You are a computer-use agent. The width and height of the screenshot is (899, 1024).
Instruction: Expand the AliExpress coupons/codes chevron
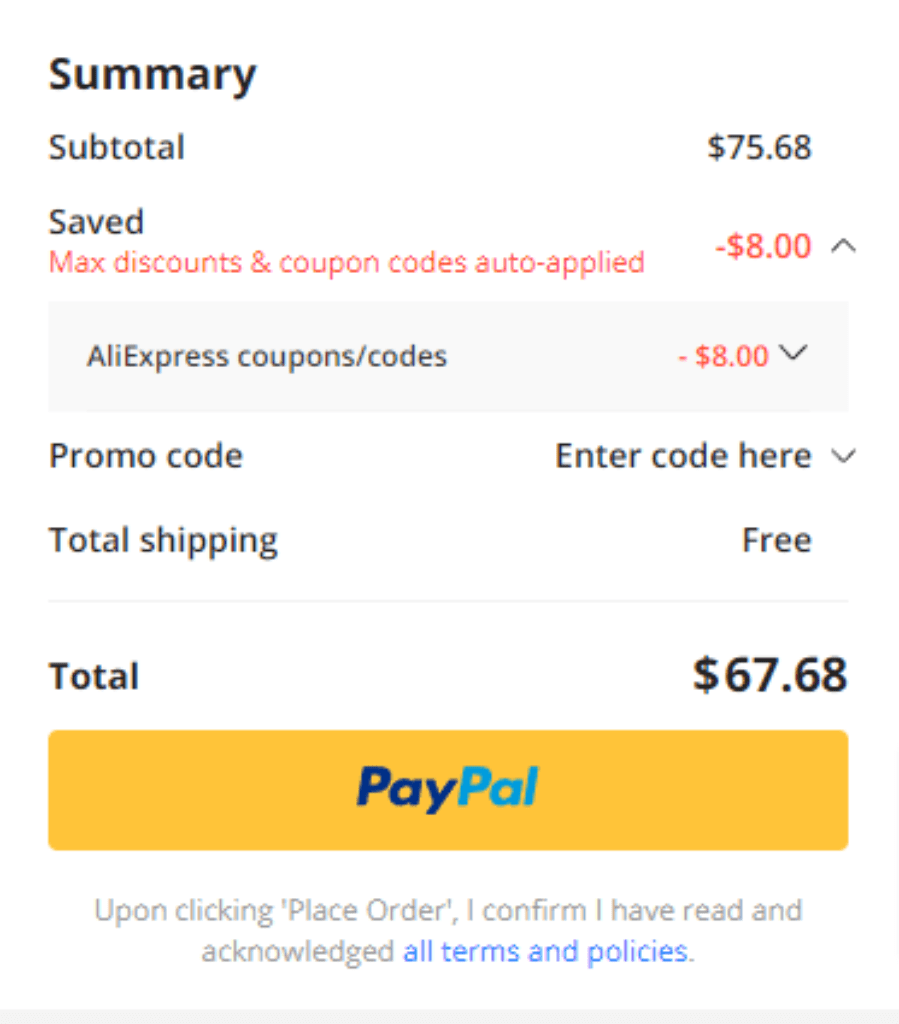794,353
